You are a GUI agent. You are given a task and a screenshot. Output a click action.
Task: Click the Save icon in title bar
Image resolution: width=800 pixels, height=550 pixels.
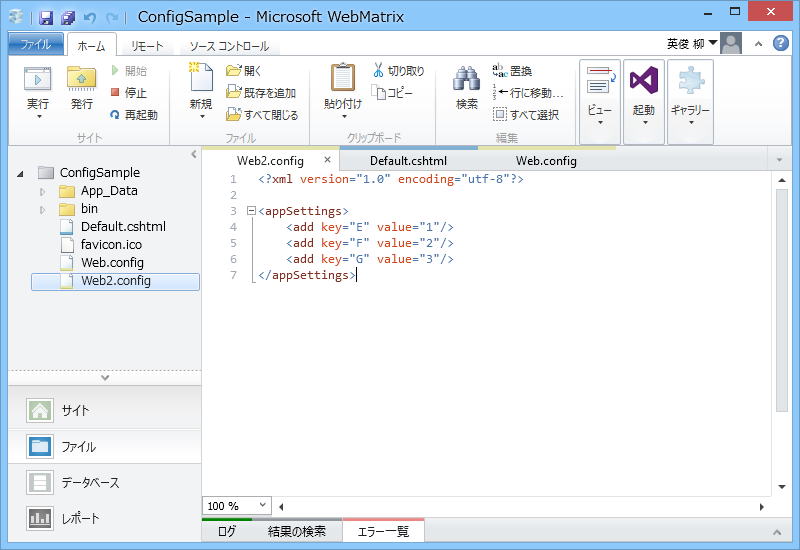click(46, 18)
